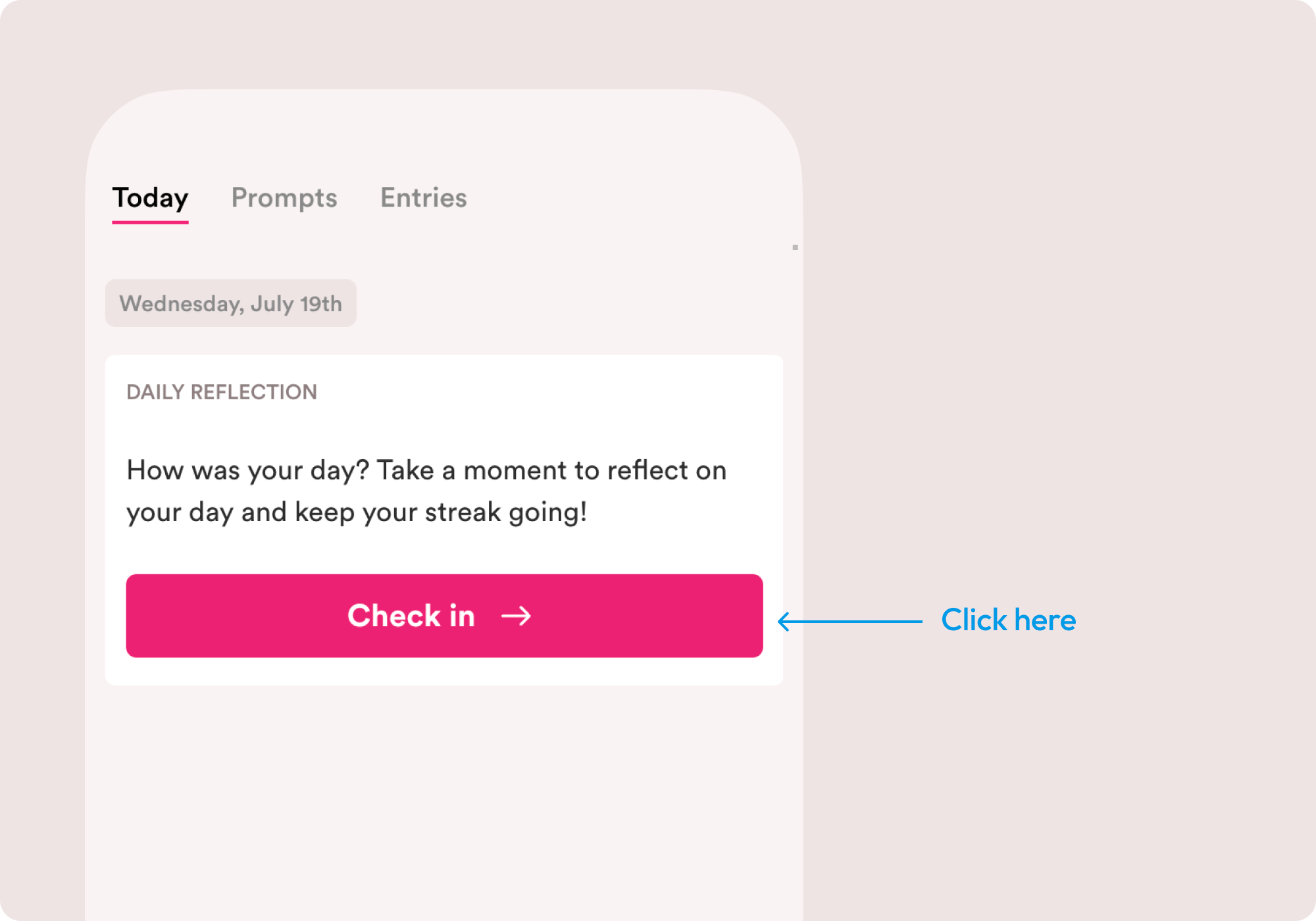Click the "Check in" label text
The height and width of the screenshot is (921, 1316).
(411, 616)
